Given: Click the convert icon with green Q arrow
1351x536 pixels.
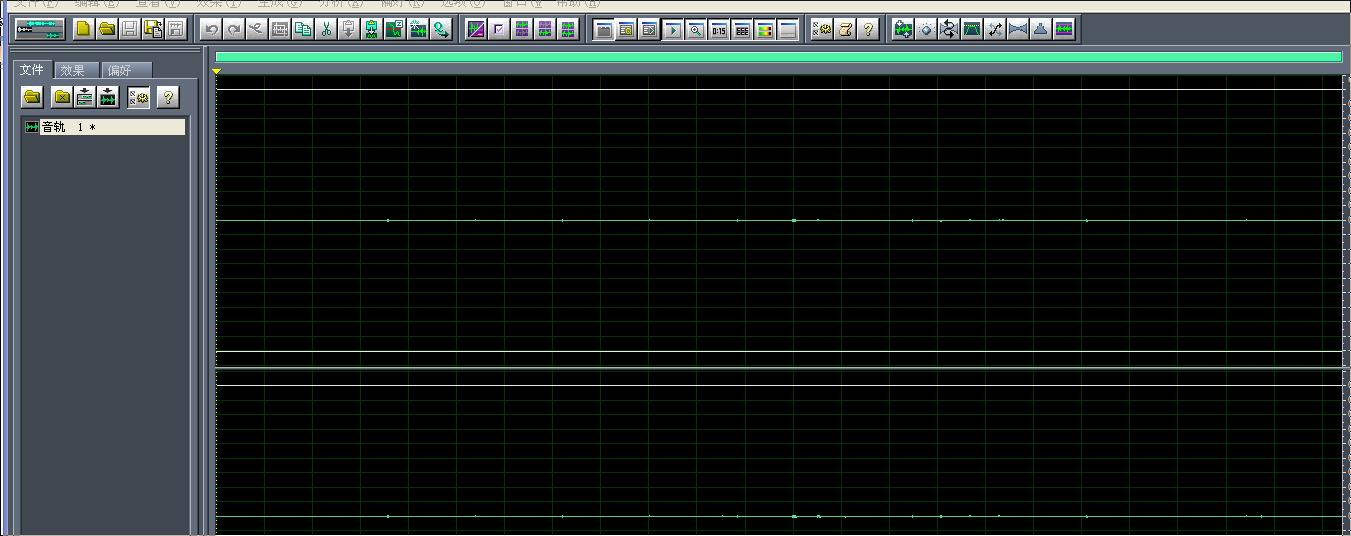Looking at the screenshot, I should click(441, 29).
